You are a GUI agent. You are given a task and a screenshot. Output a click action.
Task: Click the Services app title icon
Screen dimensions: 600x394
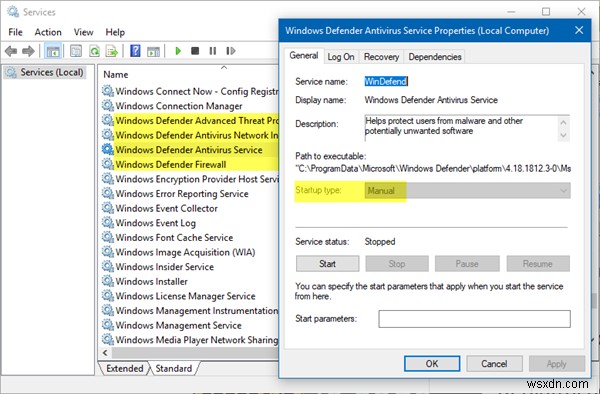[x=13, y=12]
